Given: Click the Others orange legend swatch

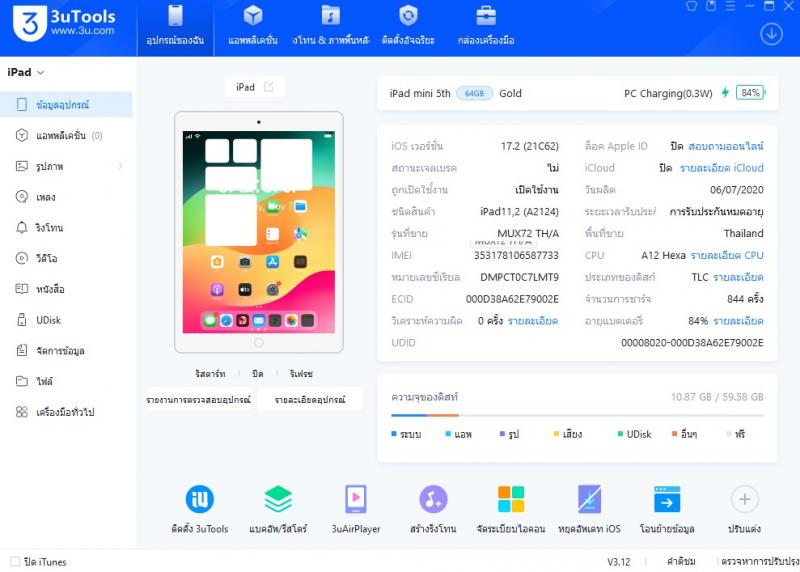Looking at the screenshot, I should click(x=674, y=434).
